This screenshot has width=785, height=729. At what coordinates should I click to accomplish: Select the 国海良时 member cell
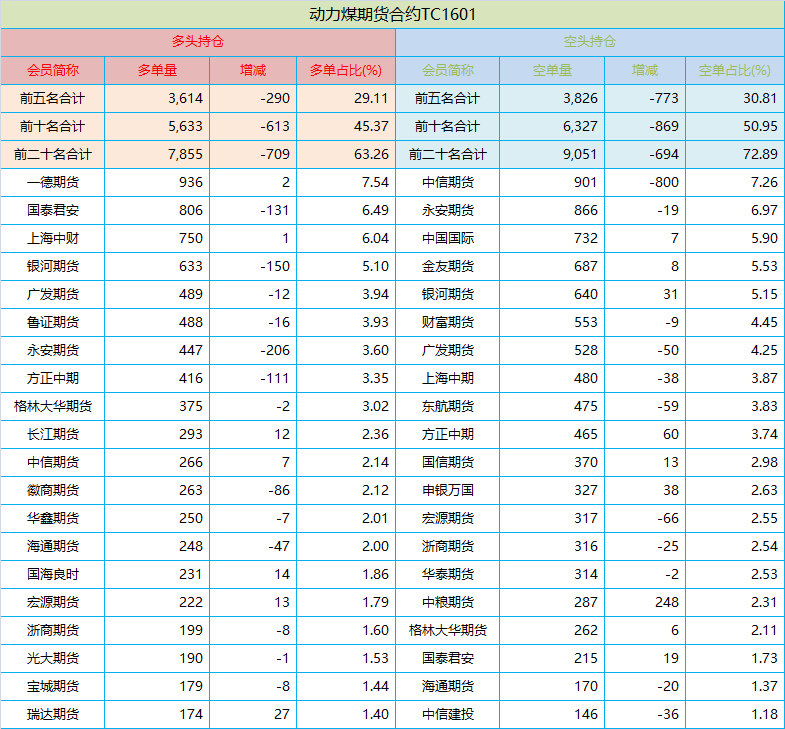tap(53, 574)
